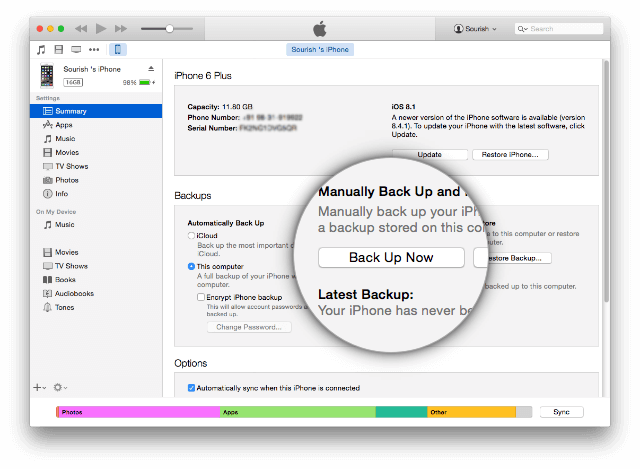Enable Encrypt iPhone backup checkbox
The width and height of the screenshot is (640, 469).
[x=201, y=297]
